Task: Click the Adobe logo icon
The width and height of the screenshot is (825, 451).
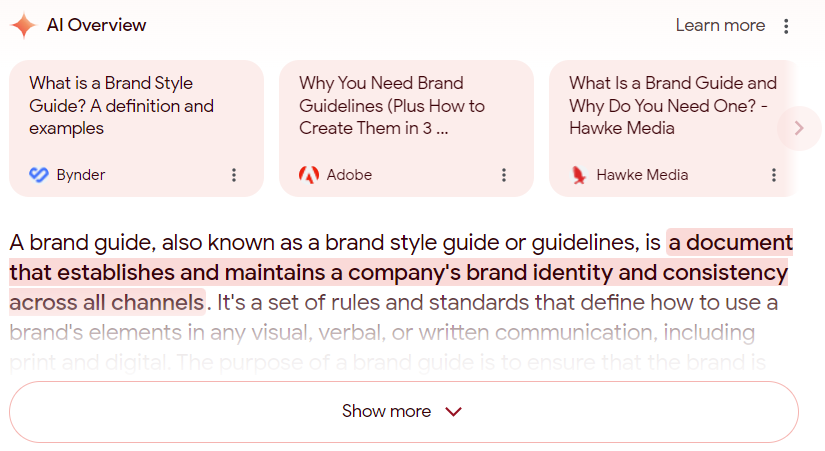Action: click(x=309, y=175)
